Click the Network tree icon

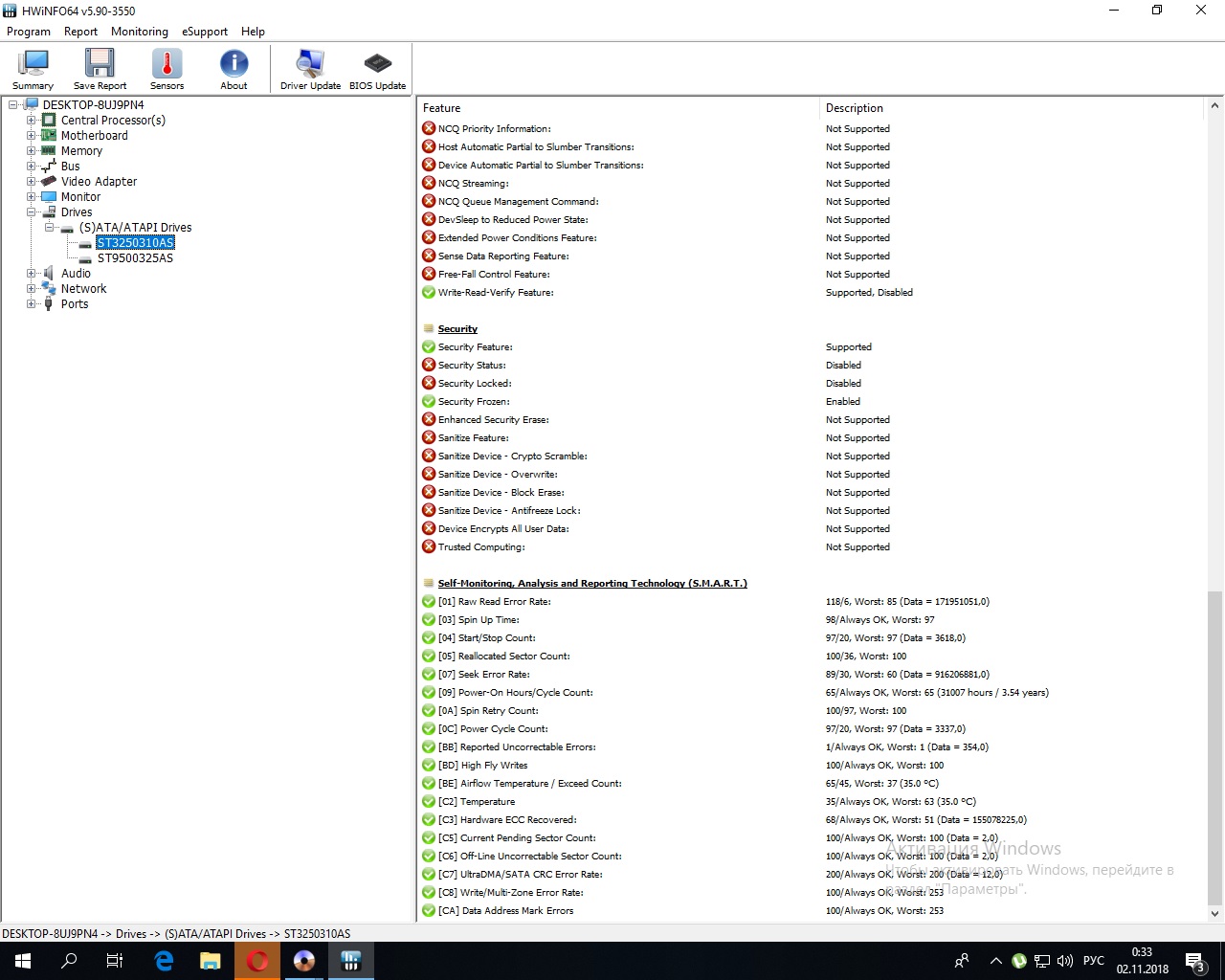[x=49, y=289]
